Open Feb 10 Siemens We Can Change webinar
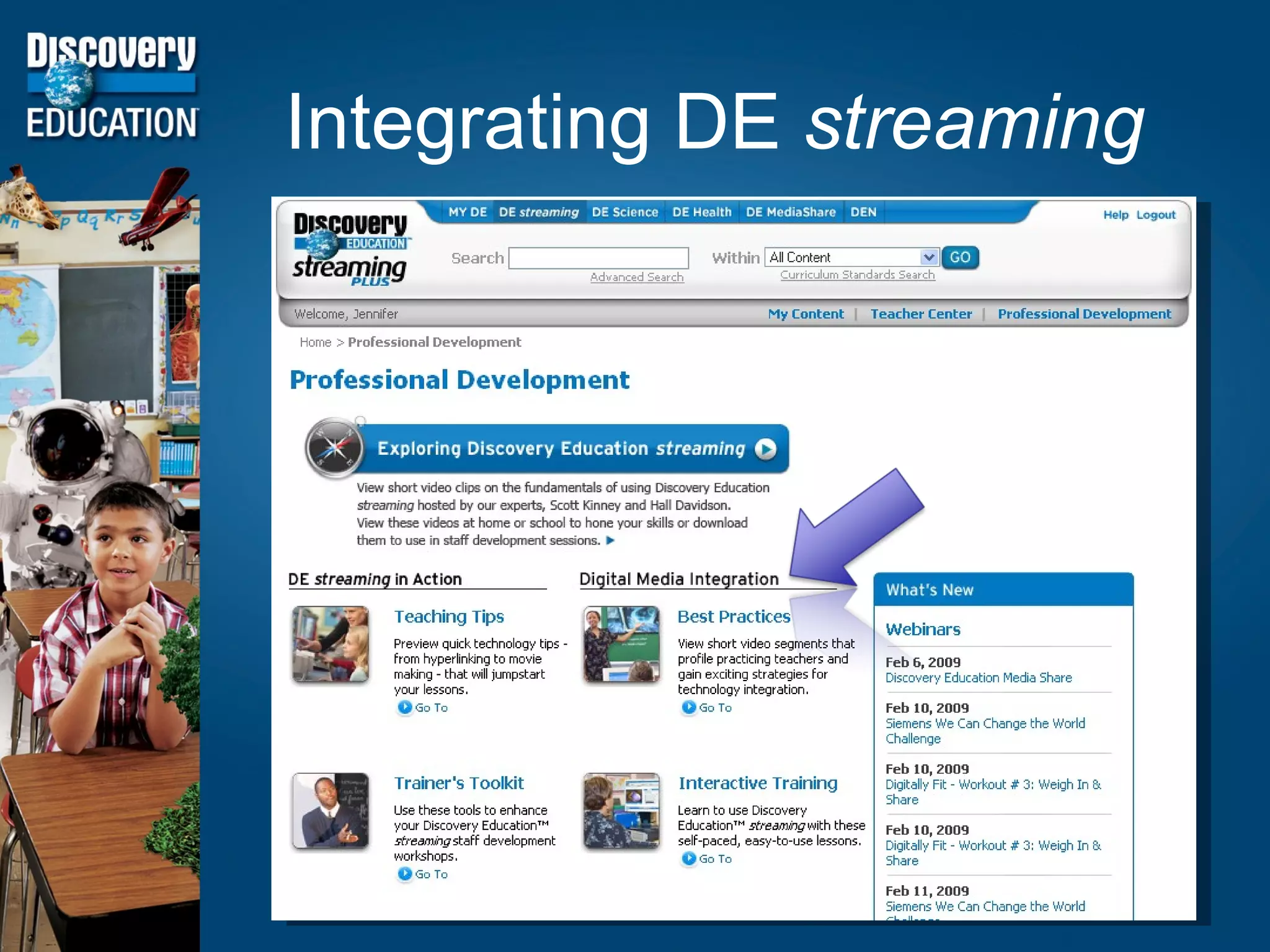This screenshot has width=1270, height=952. (x=985, y=731)
